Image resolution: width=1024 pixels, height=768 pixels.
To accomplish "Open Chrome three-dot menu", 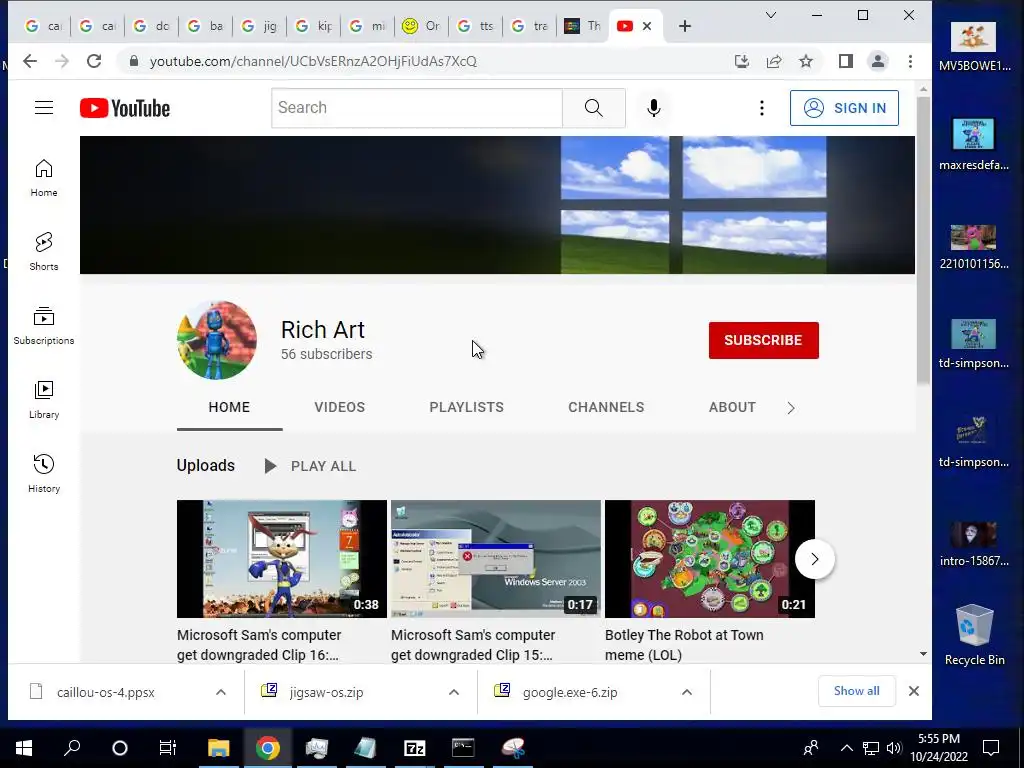I will [910, 61].
